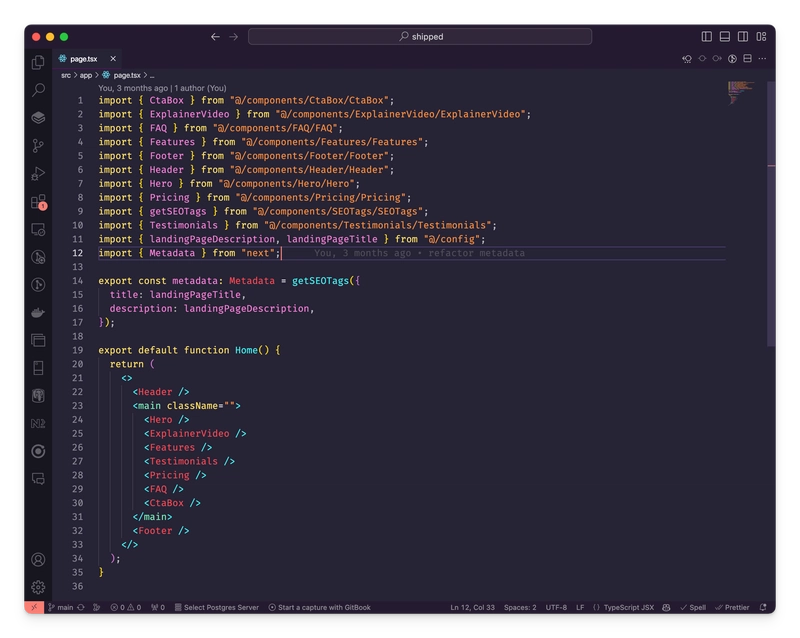
Task: Open the editor More Actions ellipsis
Action: click(x=762, y=59)
